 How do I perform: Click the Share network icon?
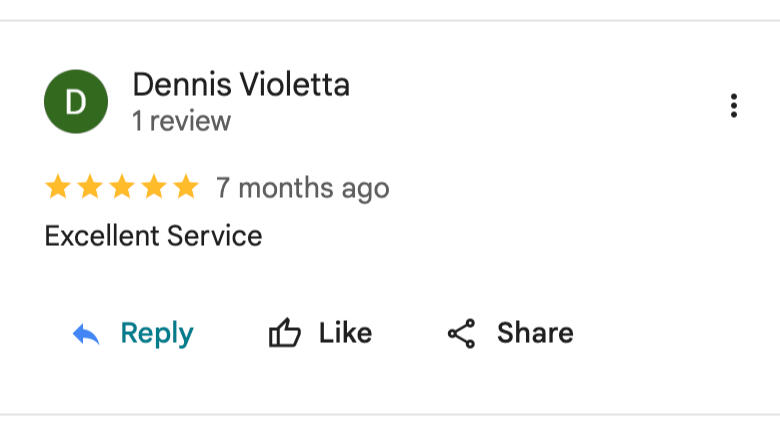click(x=461, y=334)
